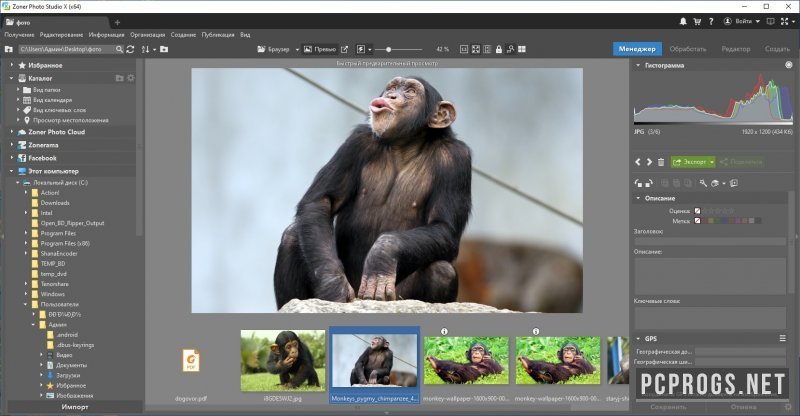Switch to the Редактор module tab
This screenshot has width=800, height=416.
[x=736, y=49]
